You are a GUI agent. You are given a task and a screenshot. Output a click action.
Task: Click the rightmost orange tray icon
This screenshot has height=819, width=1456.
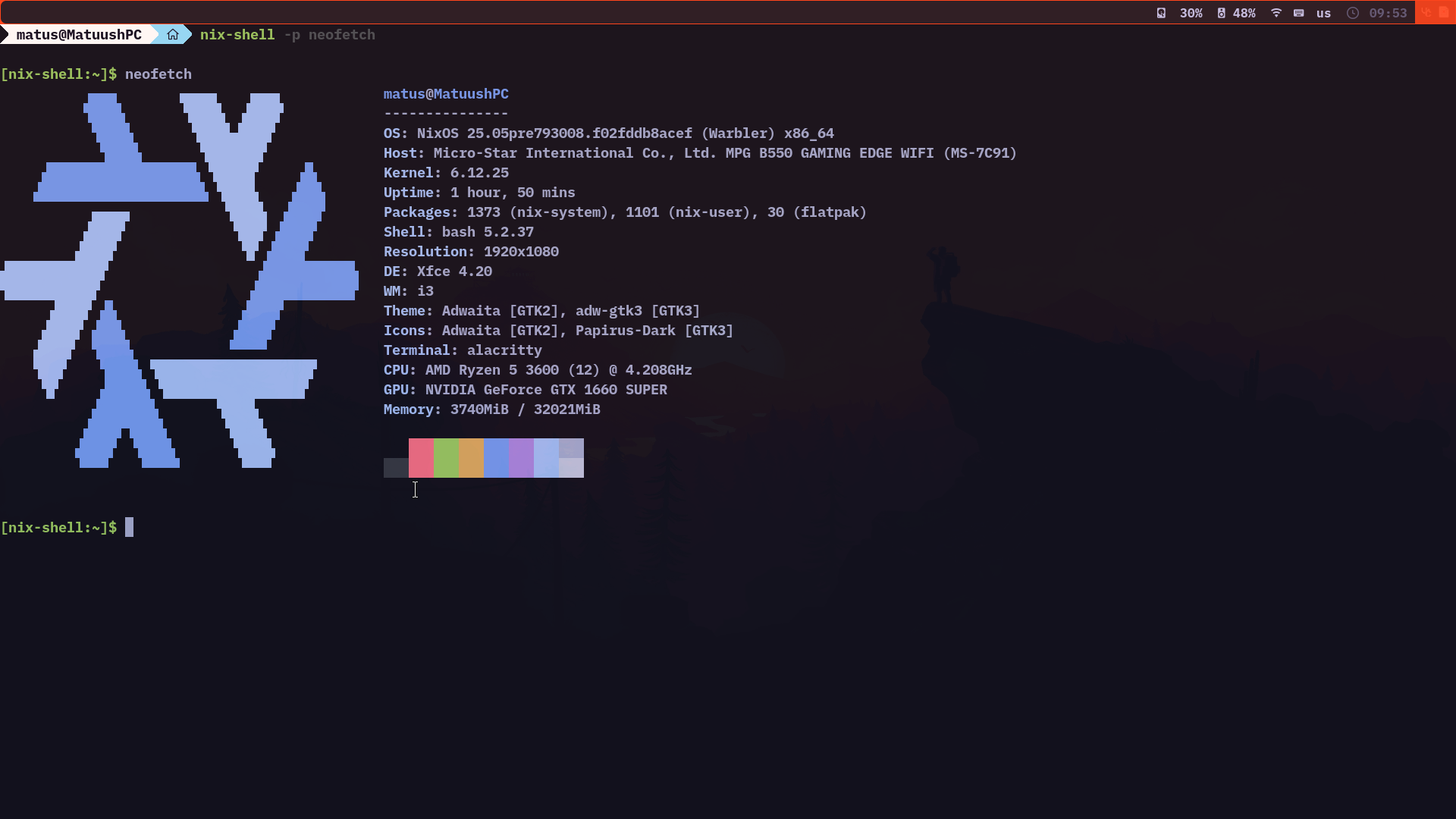coord(1444,13)
